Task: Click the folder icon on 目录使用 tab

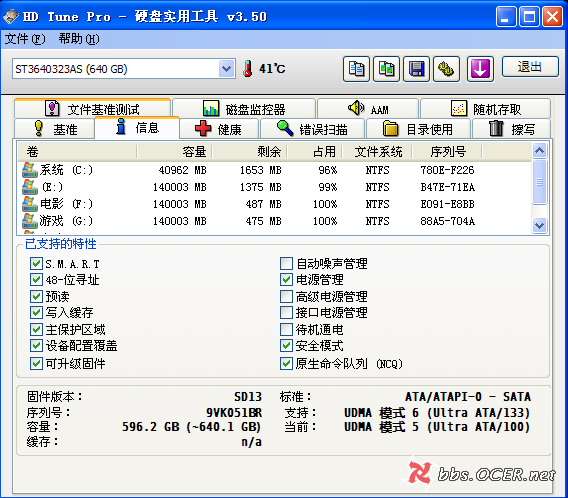Action: click(x=390, y=129)
